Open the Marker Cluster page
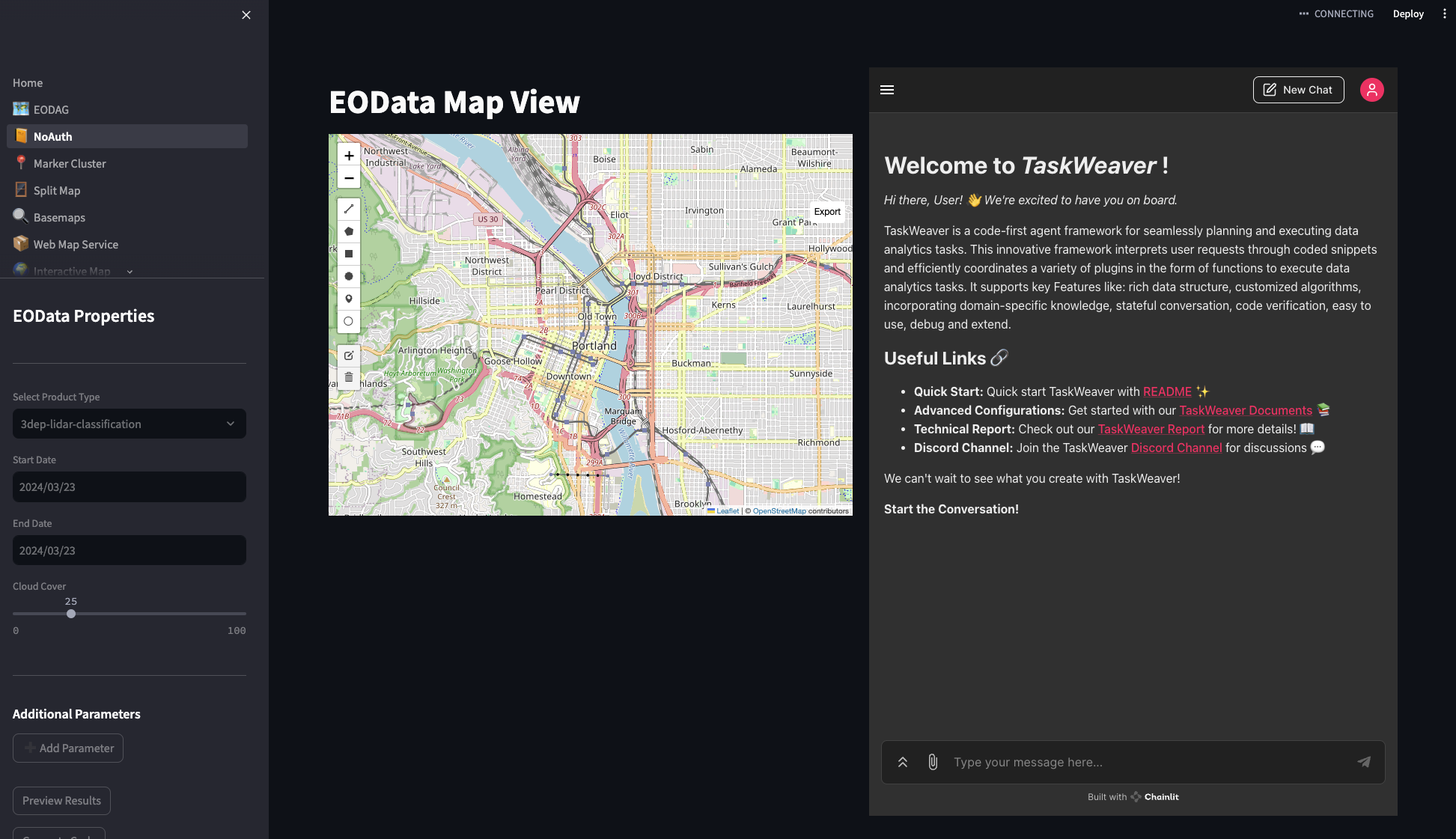 70,163
